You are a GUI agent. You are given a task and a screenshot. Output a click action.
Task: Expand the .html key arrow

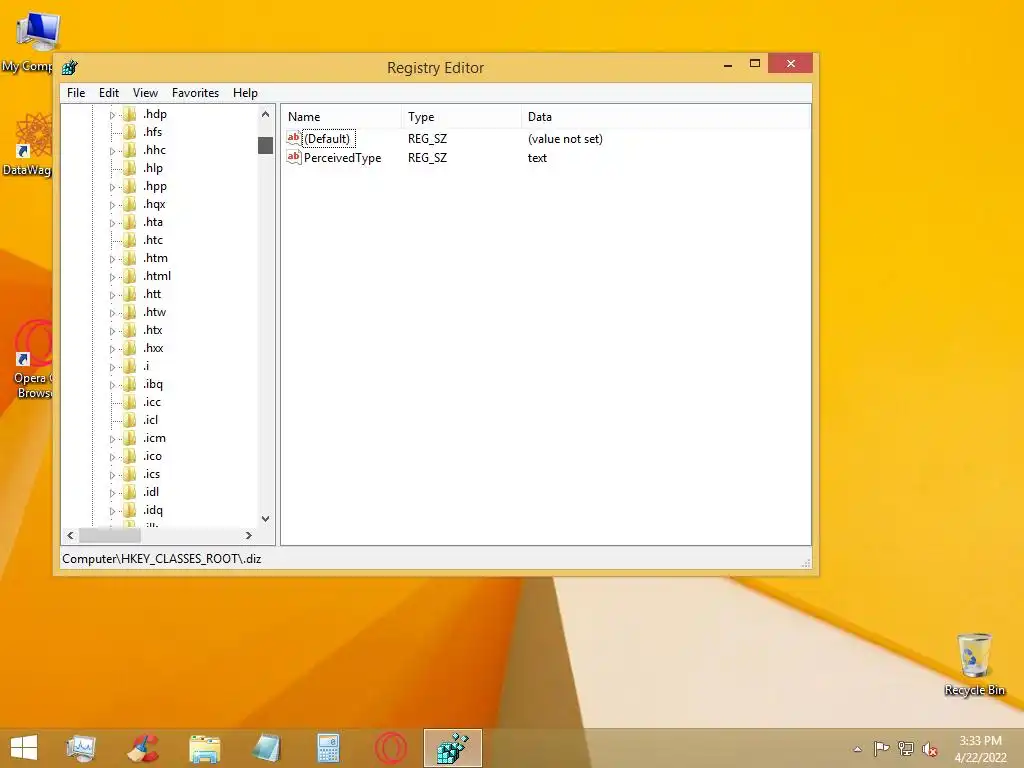(112, 277)
